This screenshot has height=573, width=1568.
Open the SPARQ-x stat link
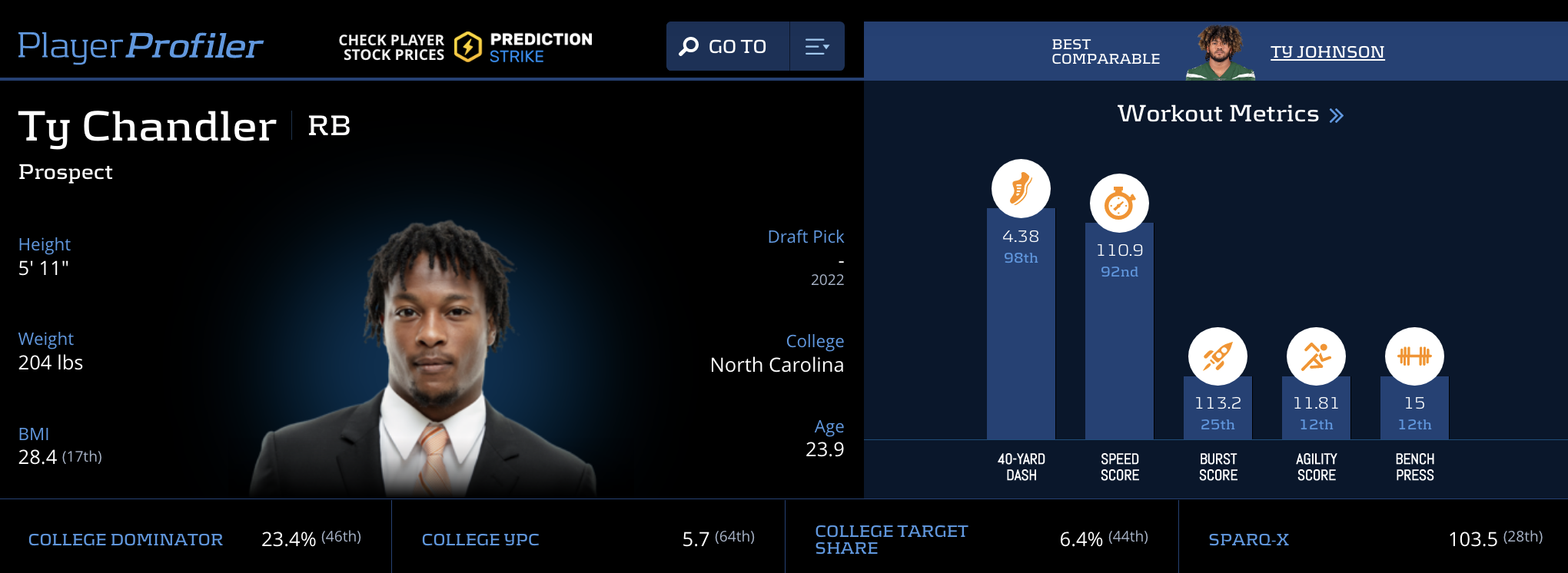pyautogui.click(x=1248, y=539)
